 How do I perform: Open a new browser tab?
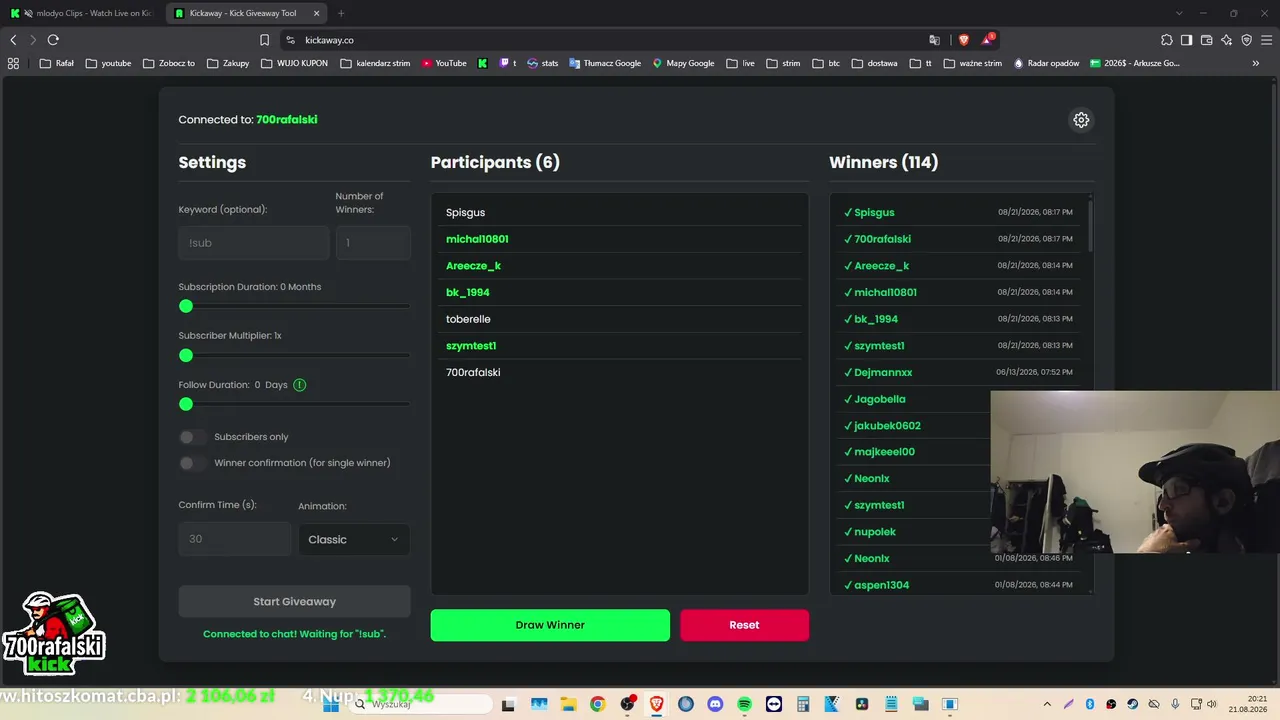(341, 14)
